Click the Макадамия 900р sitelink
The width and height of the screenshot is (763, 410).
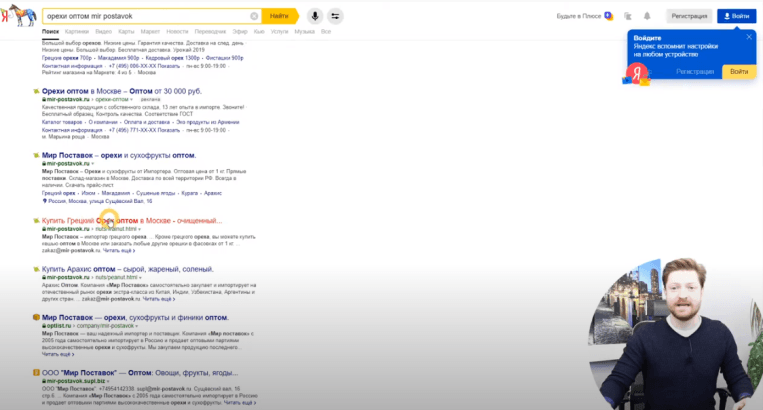(118, 58)
